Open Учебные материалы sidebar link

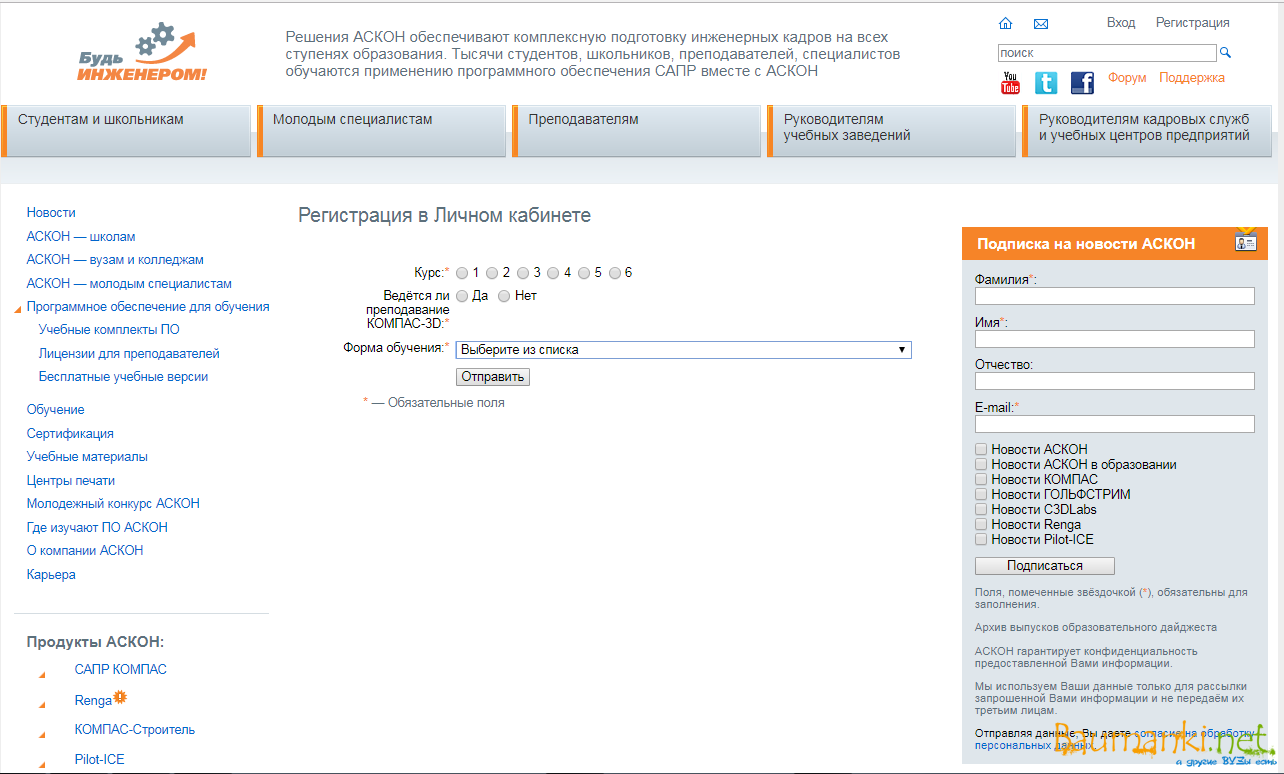[x=87, y=457]
